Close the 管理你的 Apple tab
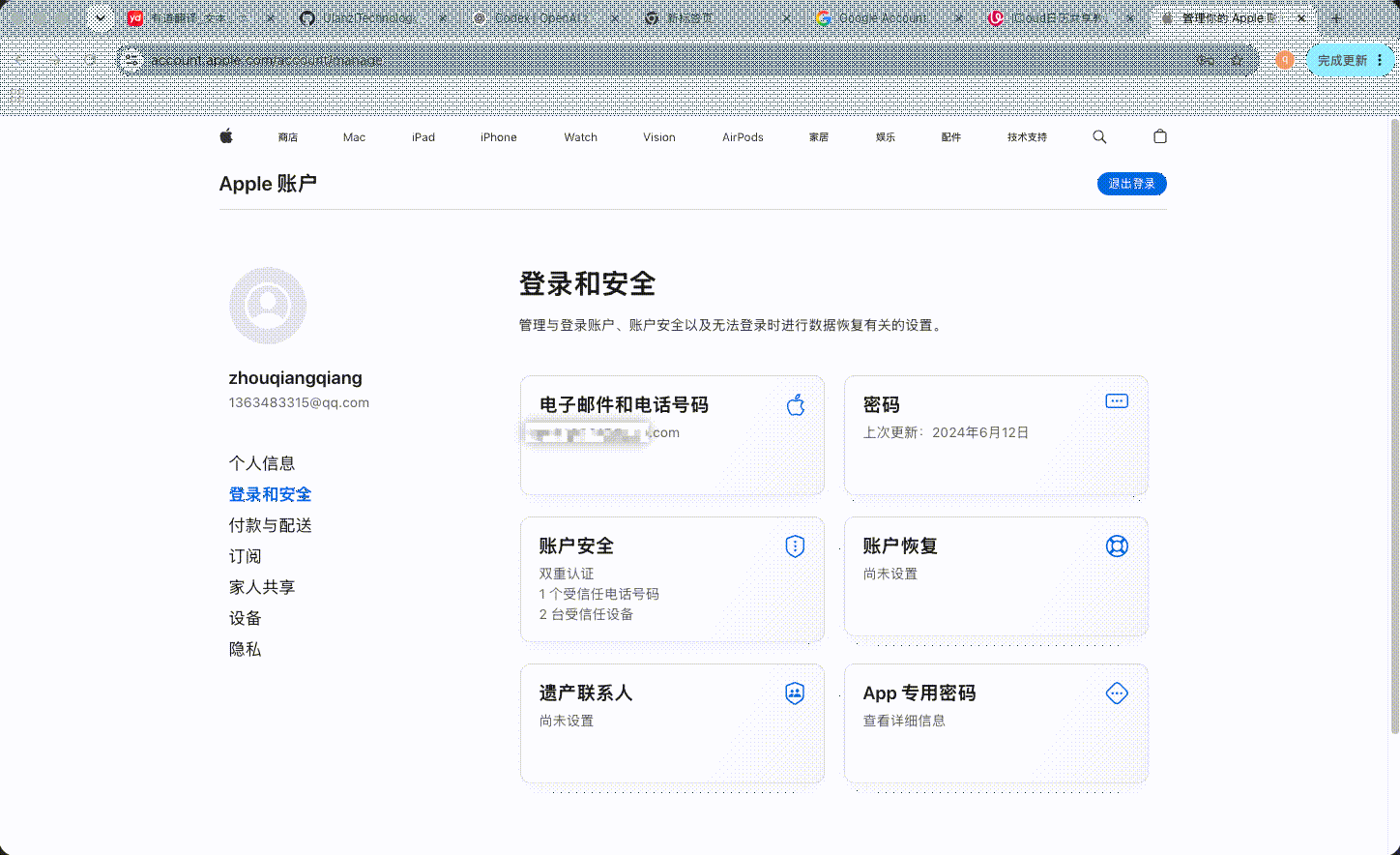1400x855 pixels. [x=1301, y=18]
